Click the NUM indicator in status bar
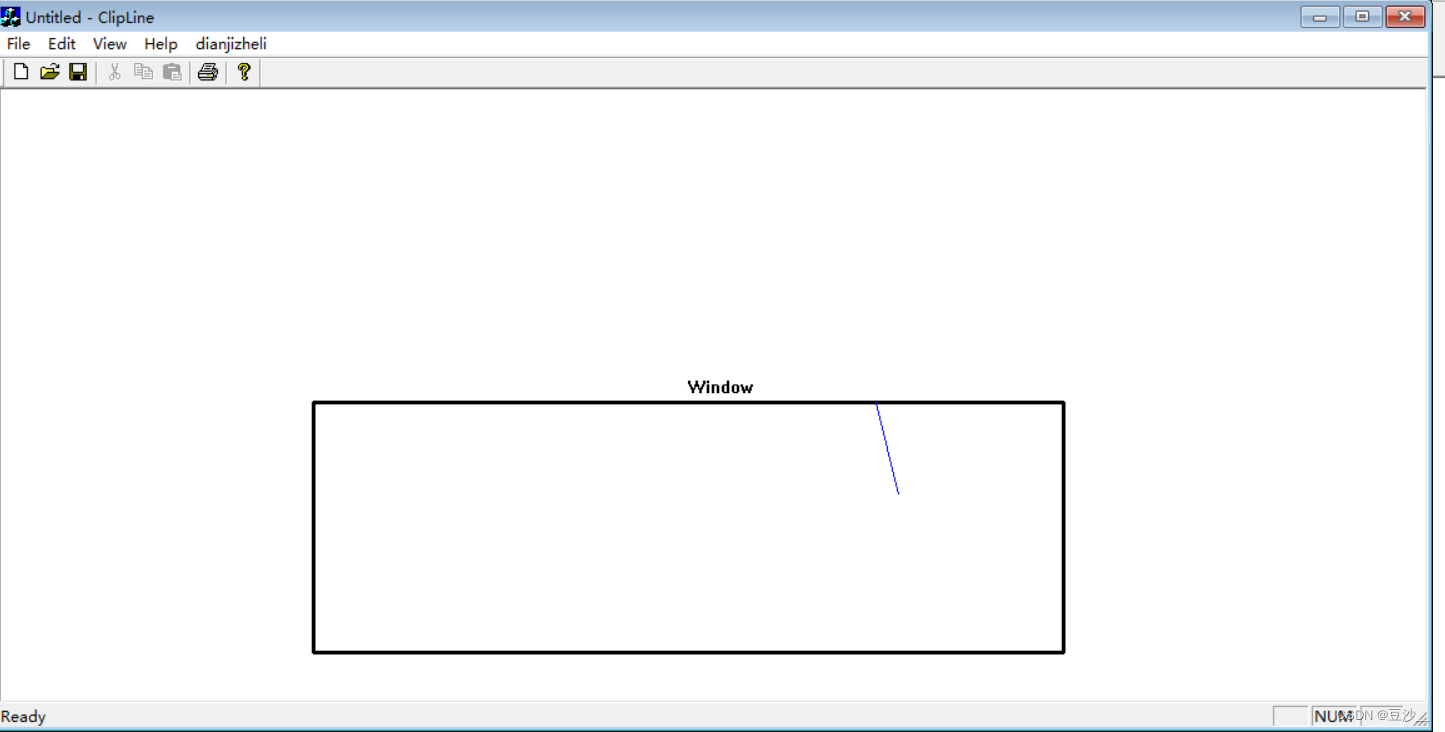The height and width of the screenshot is (732, 1445). point(1333,716)
